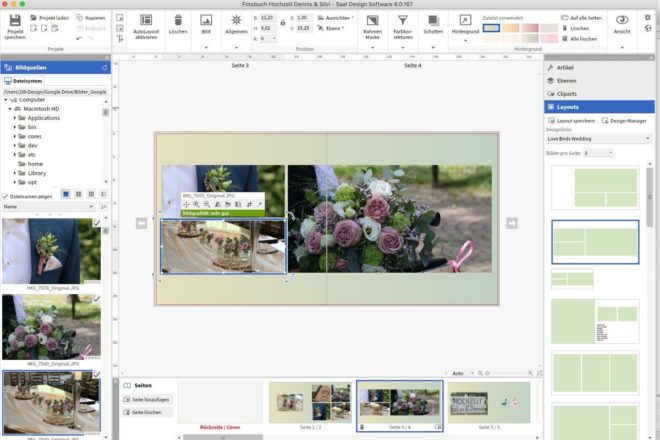Select the blue-outlined recent background swatch
660x440 pixels.
pyautogui.click(x=491, y=28)
